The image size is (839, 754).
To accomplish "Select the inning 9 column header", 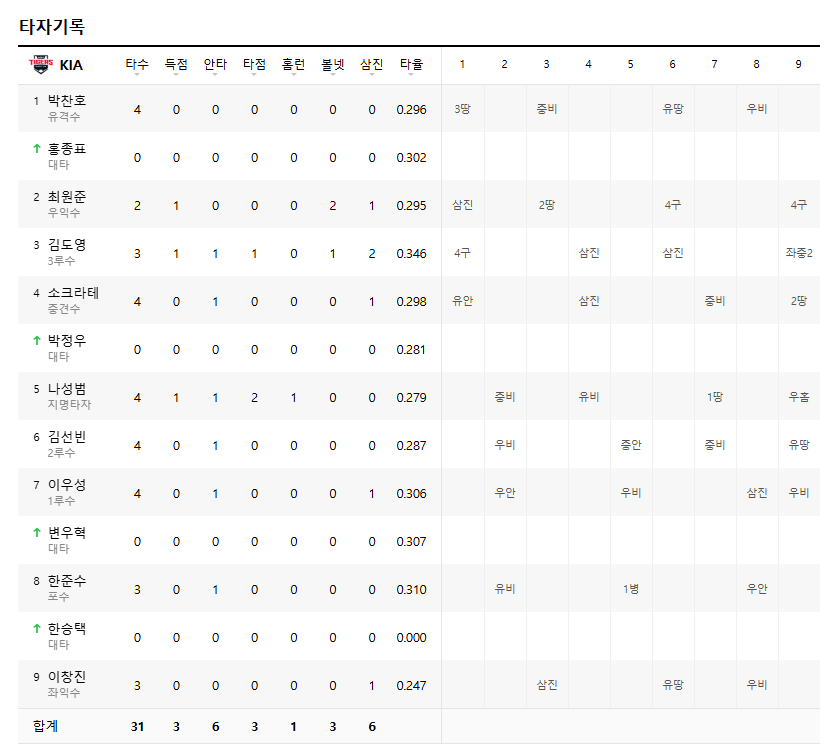I will point(798,64).
